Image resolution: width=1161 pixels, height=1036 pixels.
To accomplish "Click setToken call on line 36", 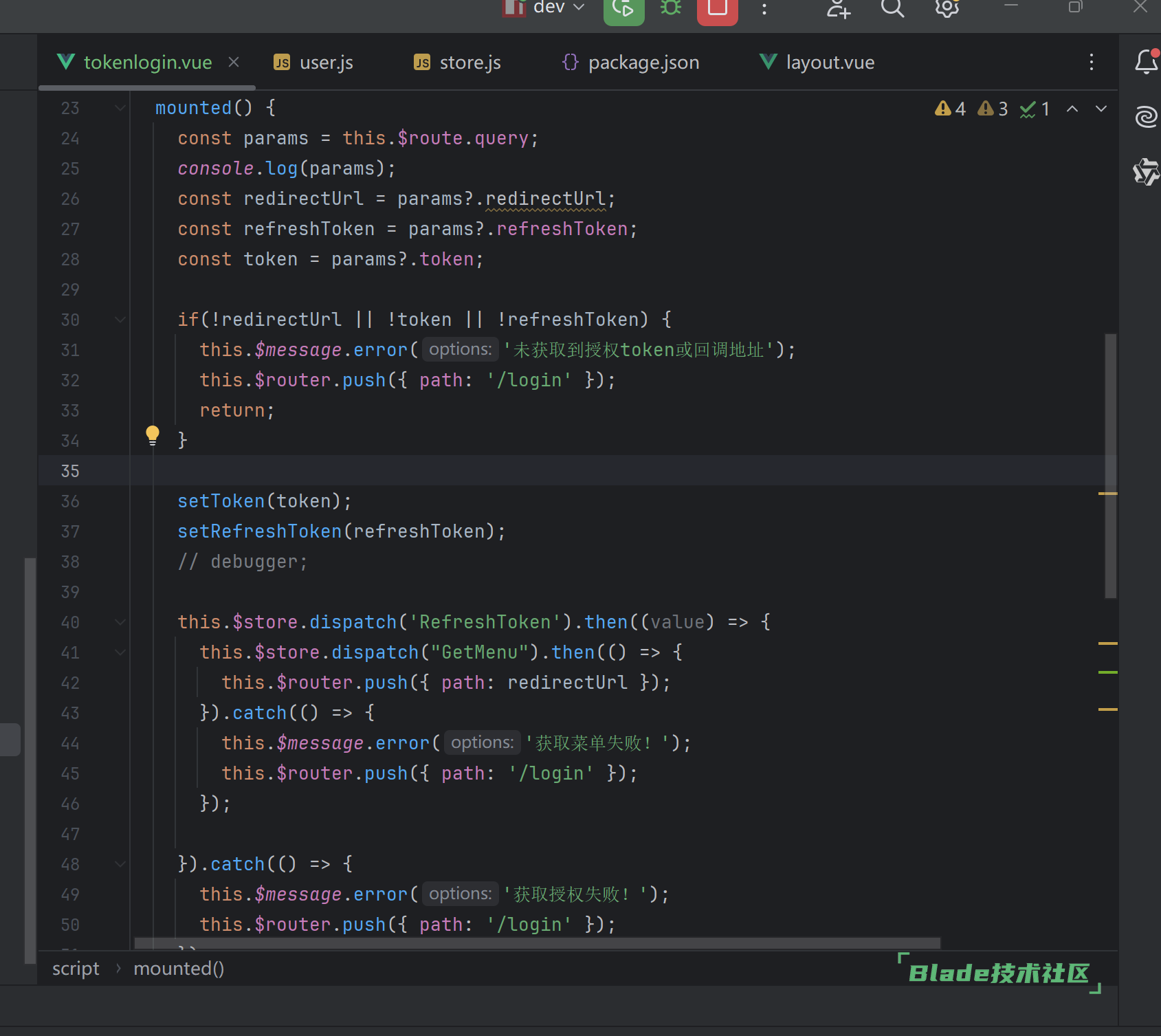I will tap(221, 501).
